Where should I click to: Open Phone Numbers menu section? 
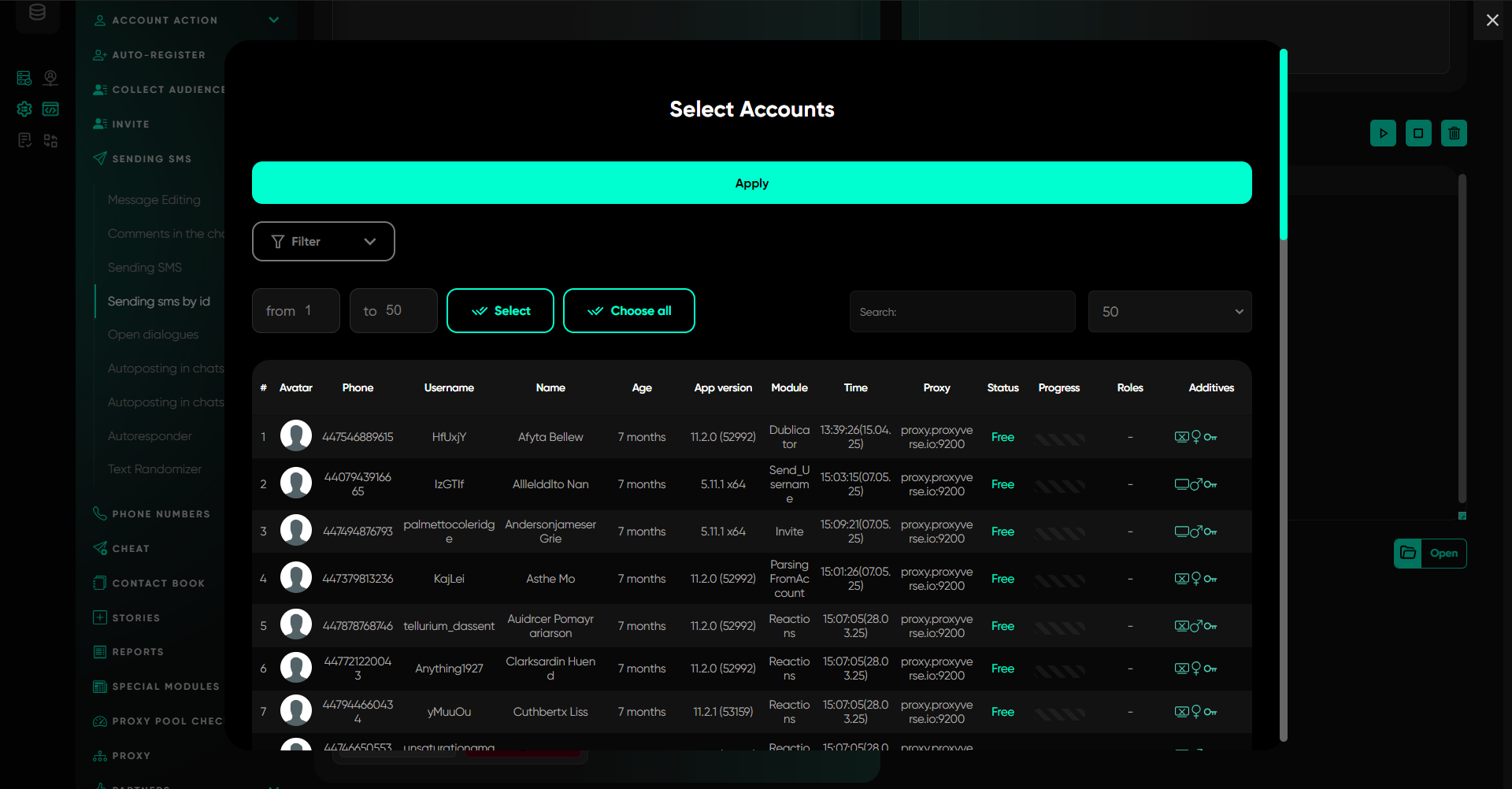(161, 514)
